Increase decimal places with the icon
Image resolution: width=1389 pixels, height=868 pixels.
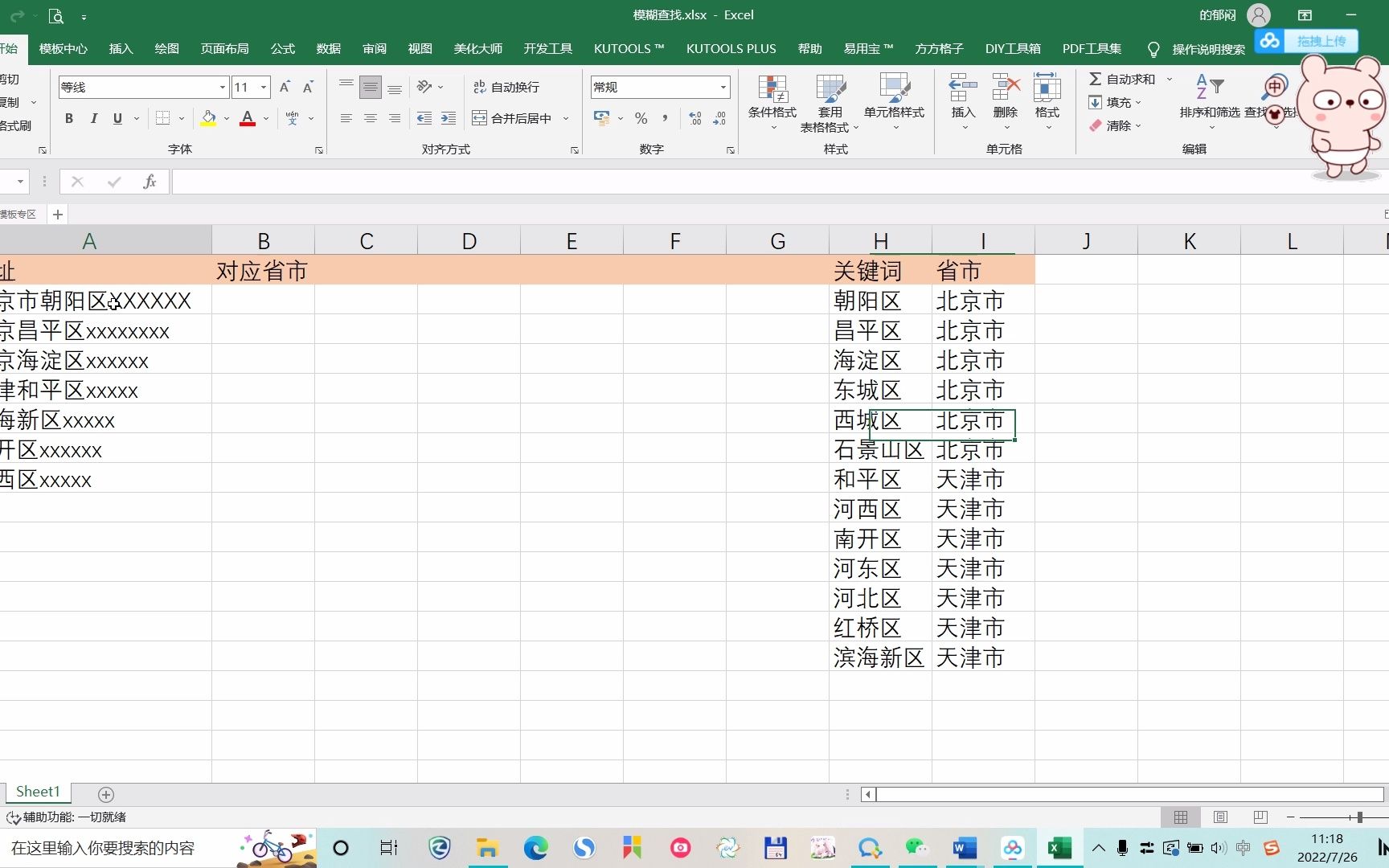694,118
